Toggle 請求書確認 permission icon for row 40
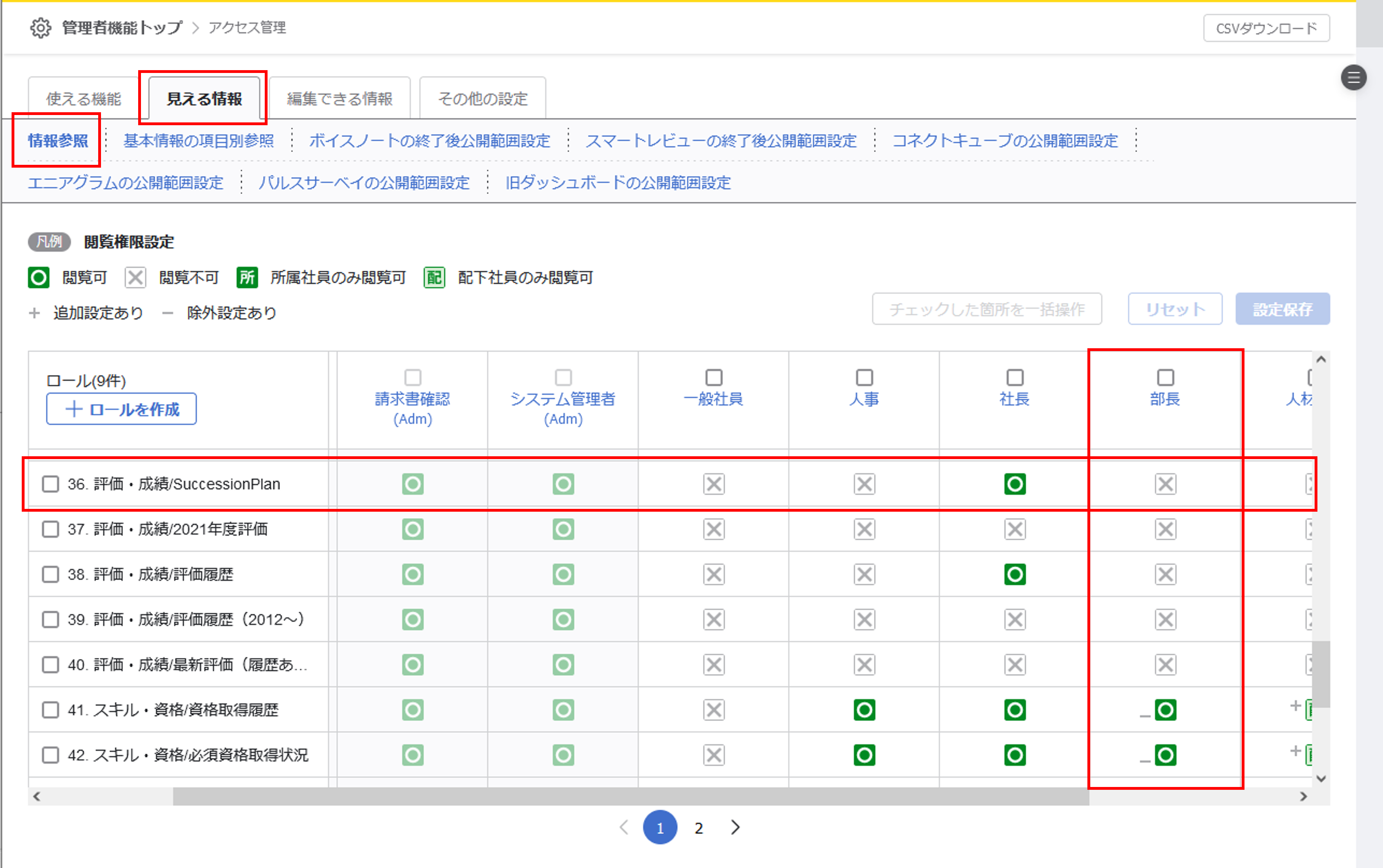Viewport: 1383px width, 868px height. [413, 665]
